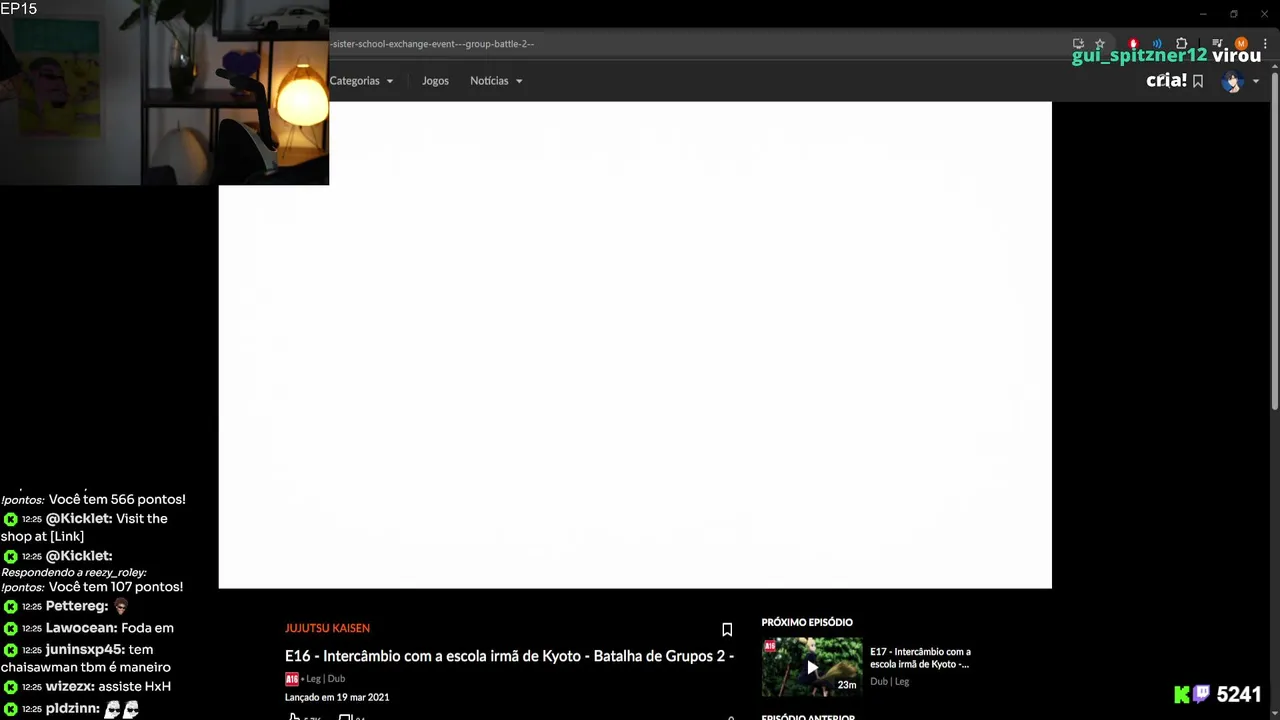Click the Pettereg chat username
1280x720 pixels.
tap(76, 606)
